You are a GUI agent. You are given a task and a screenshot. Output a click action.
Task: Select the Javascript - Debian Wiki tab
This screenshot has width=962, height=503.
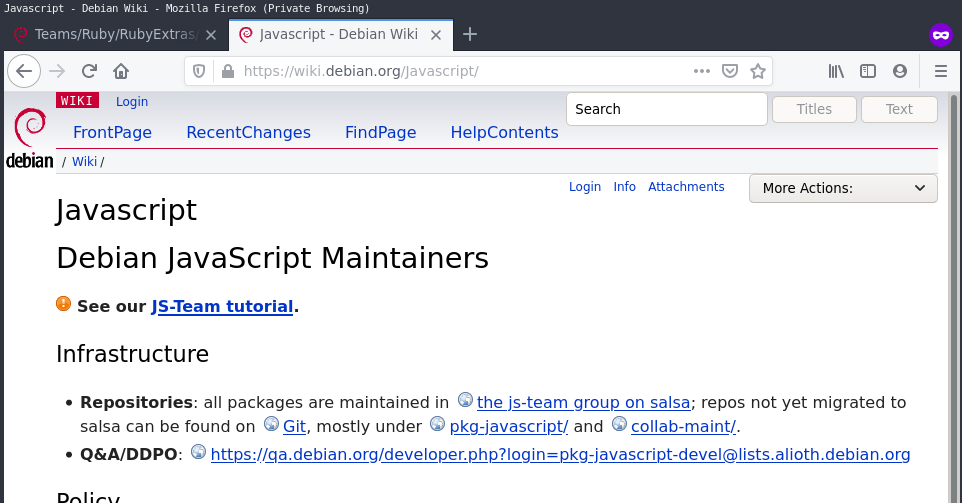[341, 34]
